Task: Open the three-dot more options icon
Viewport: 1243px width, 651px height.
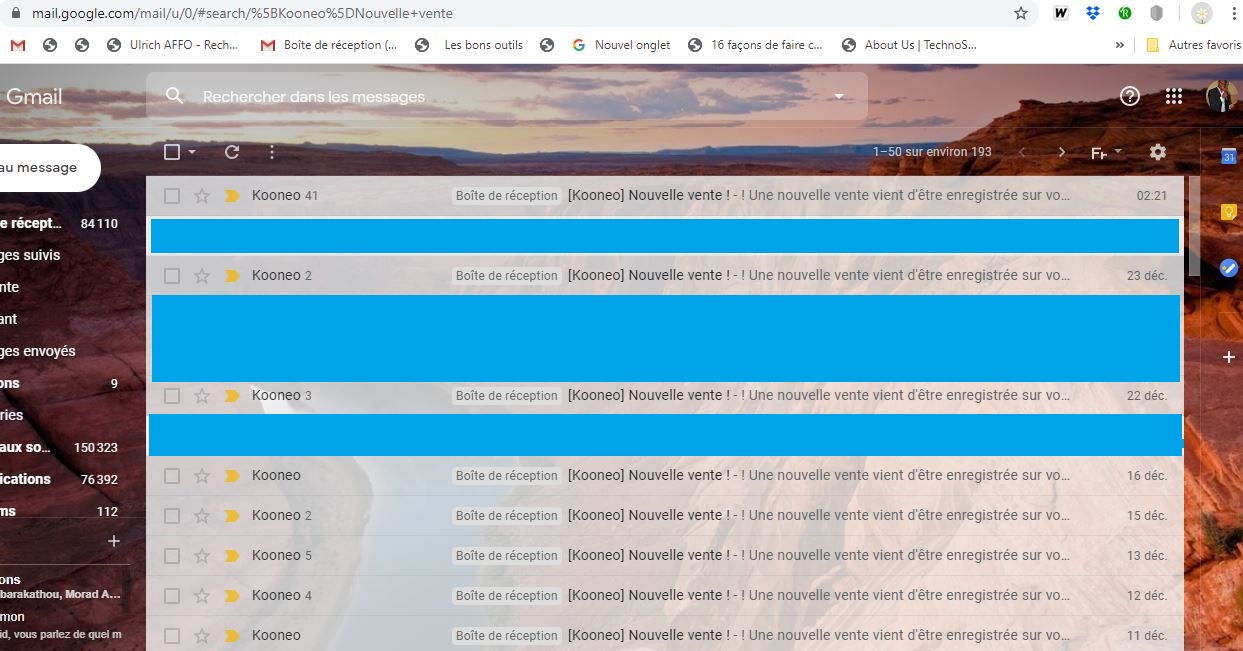Action: pos(271,152)
